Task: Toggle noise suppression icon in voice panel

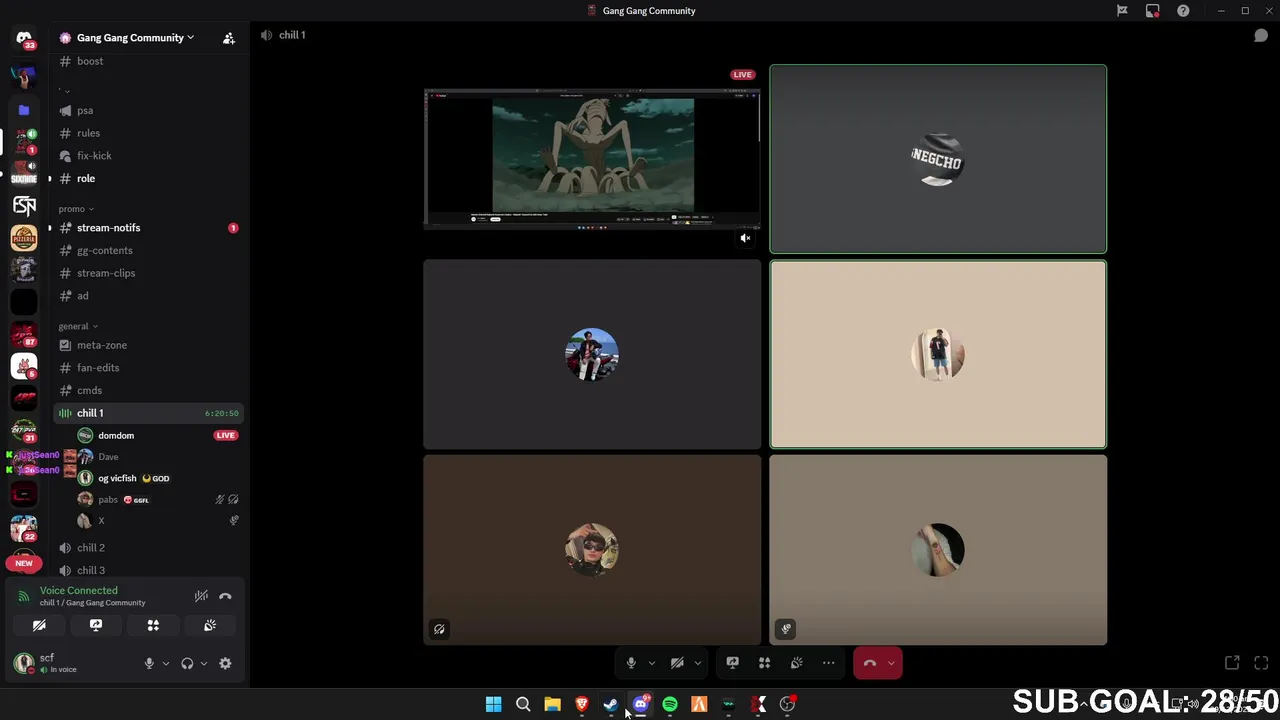Action: click(201, 596)
